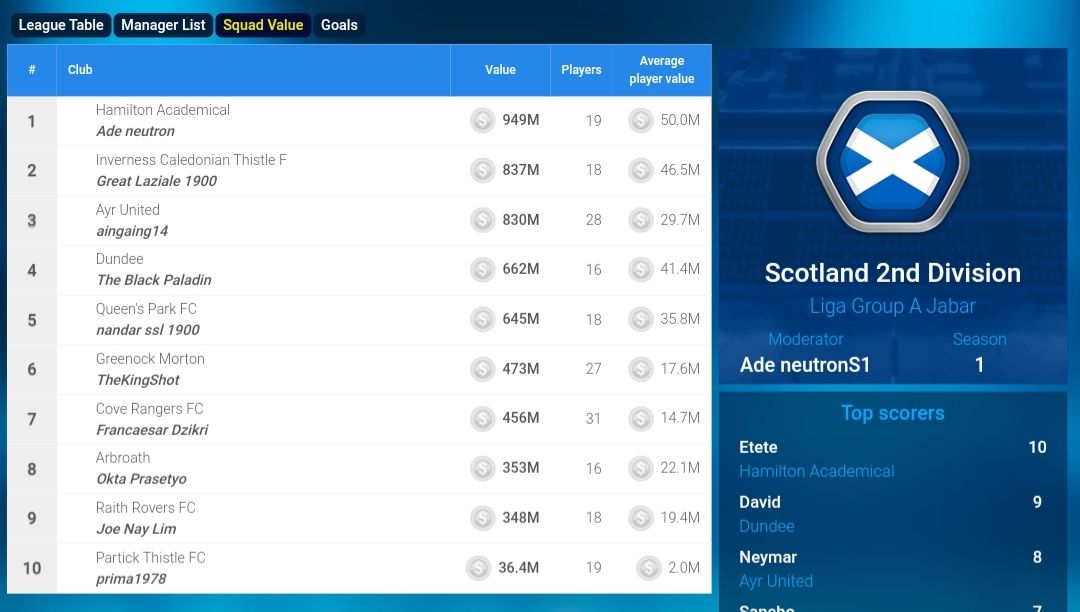Screen dimensions: 1080x612
Task: Click coin icon beside 41.4M average value
Action: click(641, 269)
